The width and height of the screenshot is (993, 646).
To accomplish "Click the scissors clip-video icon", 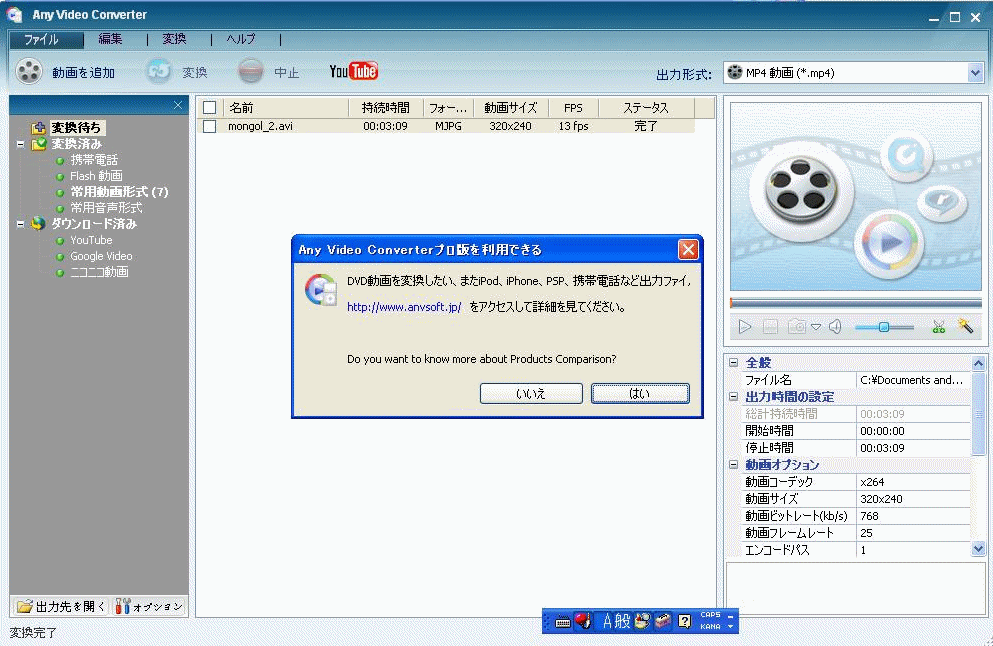I will pos(939,327).
